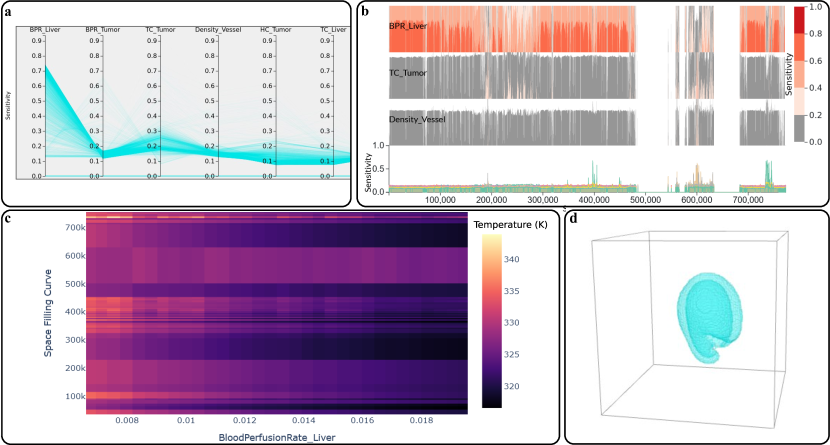Click the 335 tick on the temperature colorbar
This screenshot has width=830, height=445.
(x=512, y=291)
